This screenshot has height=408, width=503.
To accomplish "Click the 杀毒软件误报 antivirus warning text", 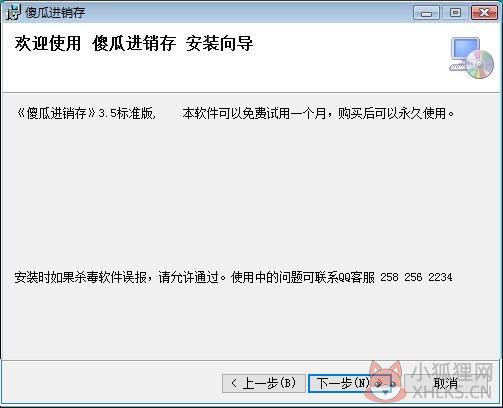I will (110, 277).
